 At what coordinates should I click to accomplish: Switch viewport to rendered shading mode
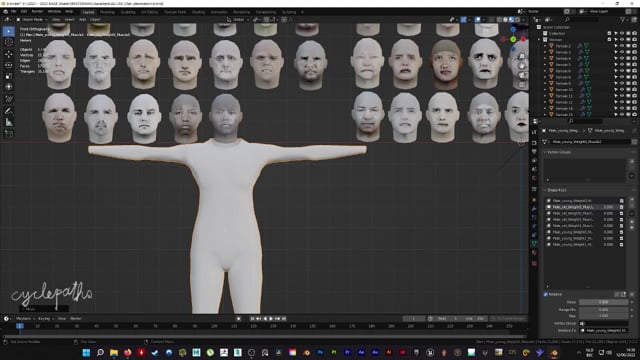[x=518, y=20]
